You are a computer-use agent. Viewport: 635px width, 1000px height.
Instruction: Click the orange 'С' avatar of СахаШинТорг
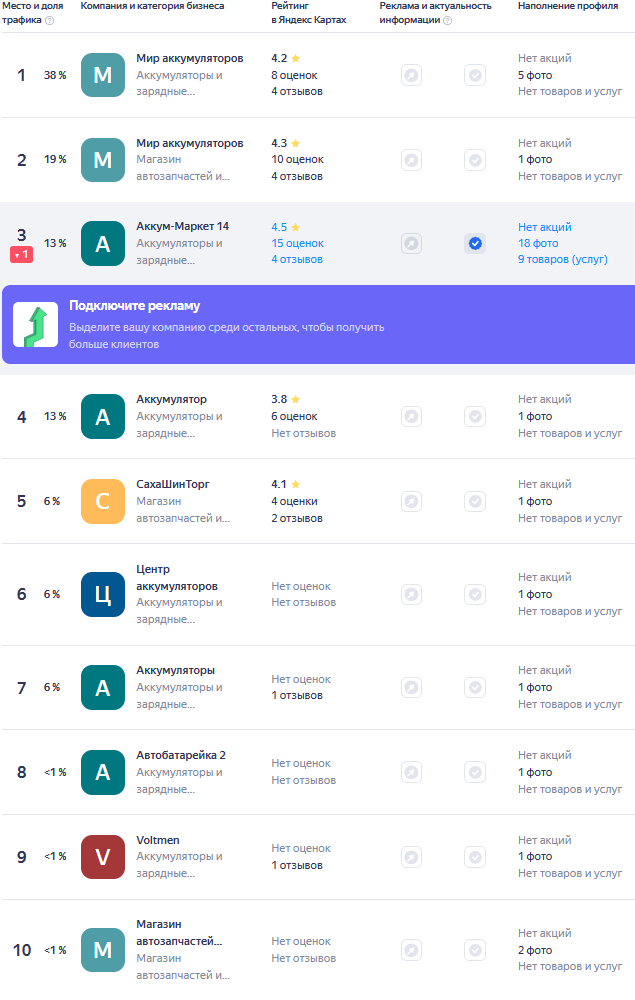pyautogui.click(x=103, y=501)
